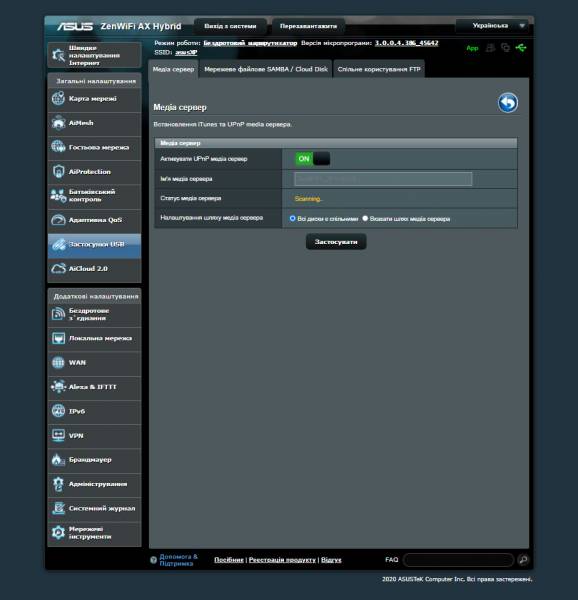Click the blue back arrow icon
Image resolution: width=578 pixels, height=600 pixels.
[x=508, y=103]
